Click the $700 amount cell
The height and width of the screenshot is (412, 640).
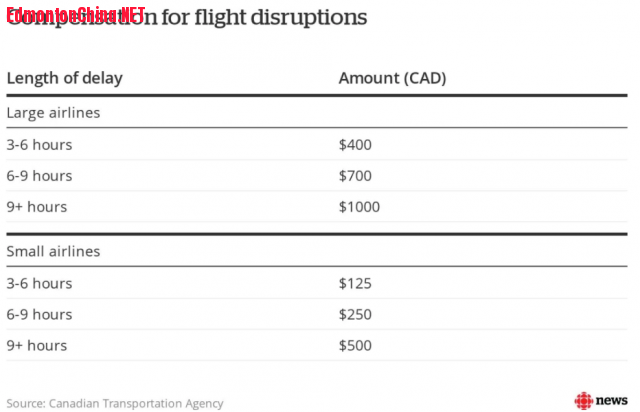355,176
